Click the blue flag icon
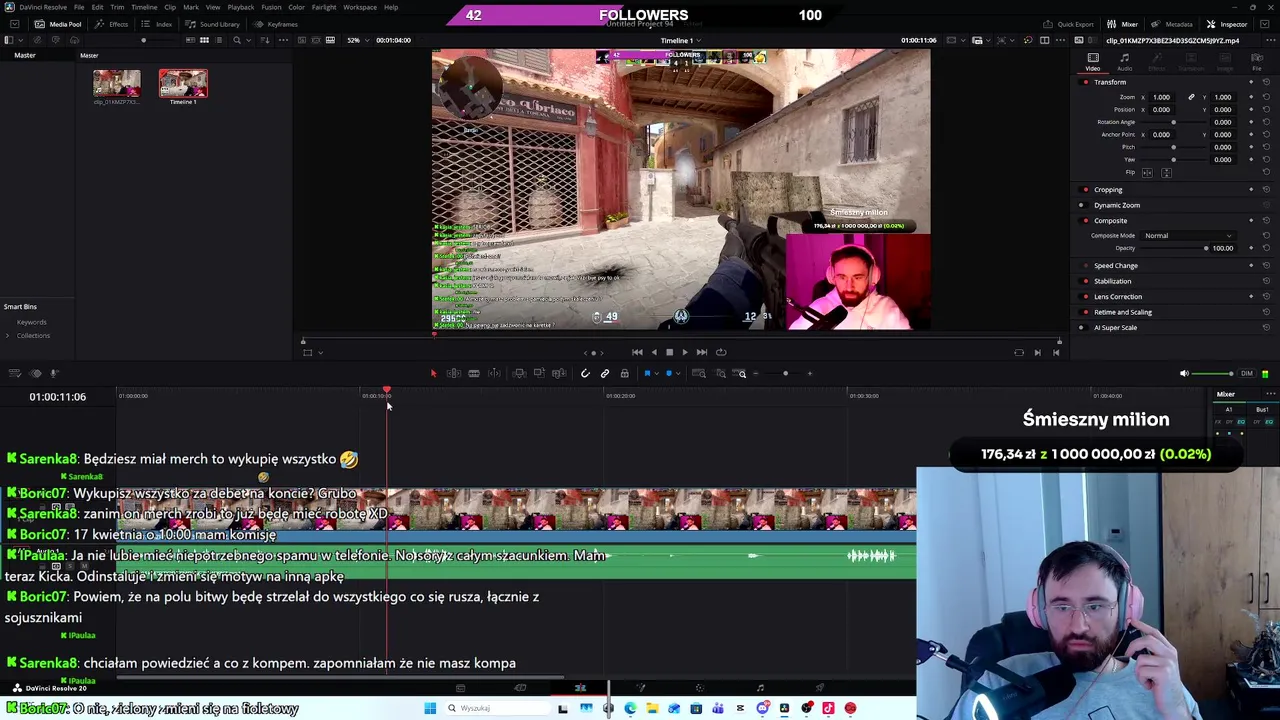Viewport: 1280px width, 720px height. [647, 373]
